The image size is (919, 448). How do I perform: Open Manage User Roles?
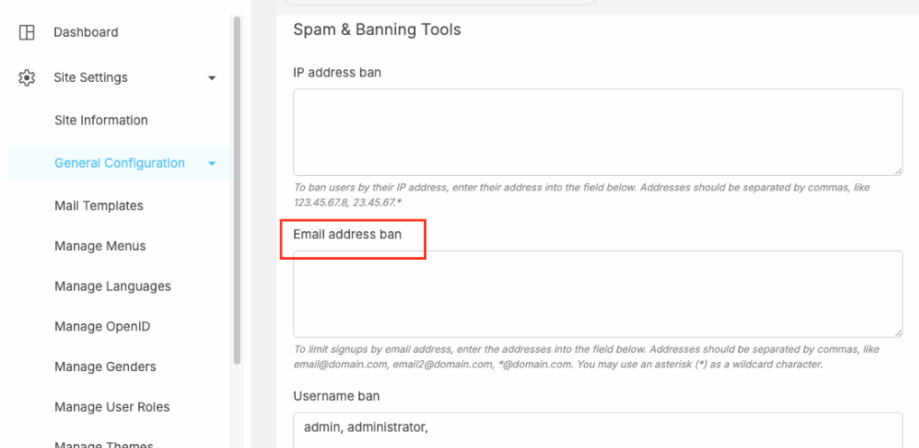click(112, 407)
